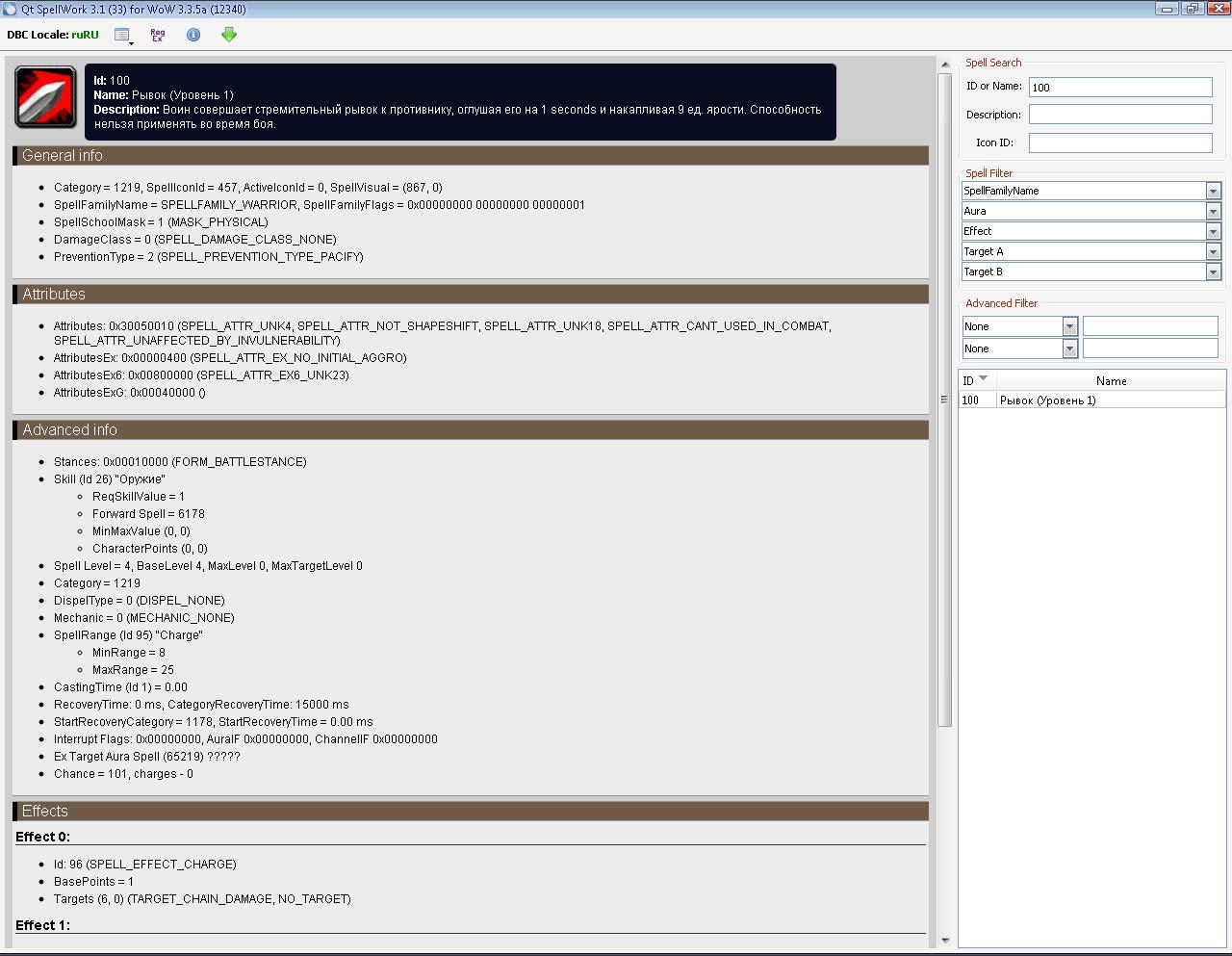
Task: Click the red Charge spell icon
Action: (45, 97)
